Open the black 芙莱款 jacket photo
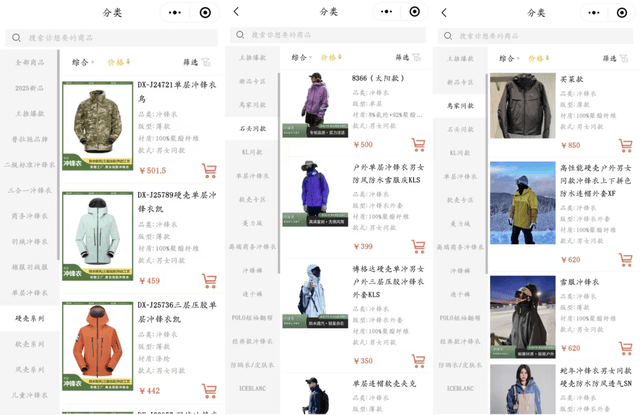This screenshot has height=415, width=640. coord(523,106)
